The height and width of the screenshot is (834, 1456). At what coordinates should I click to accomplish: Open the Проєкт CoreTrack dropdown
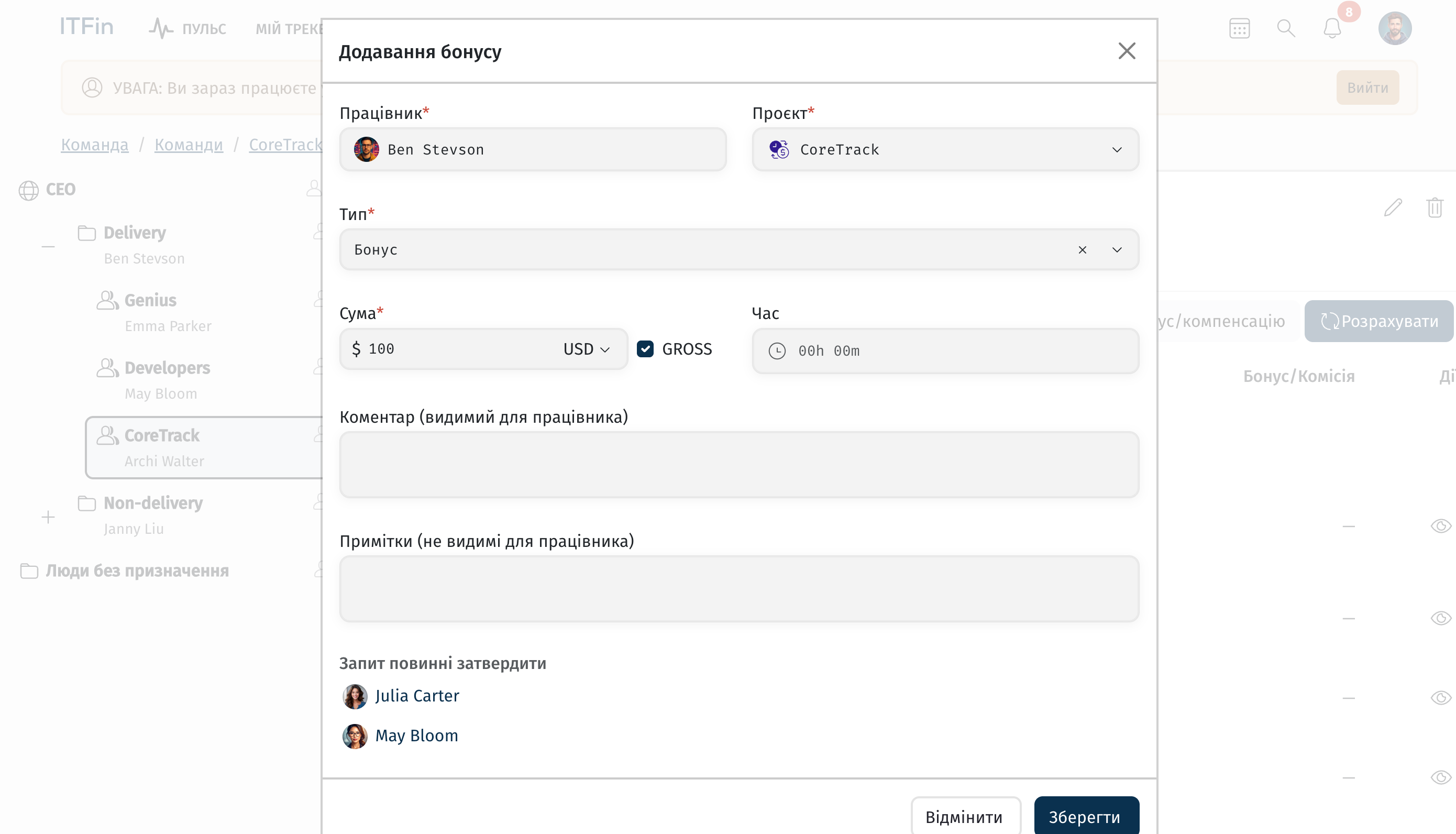(945, 149)
